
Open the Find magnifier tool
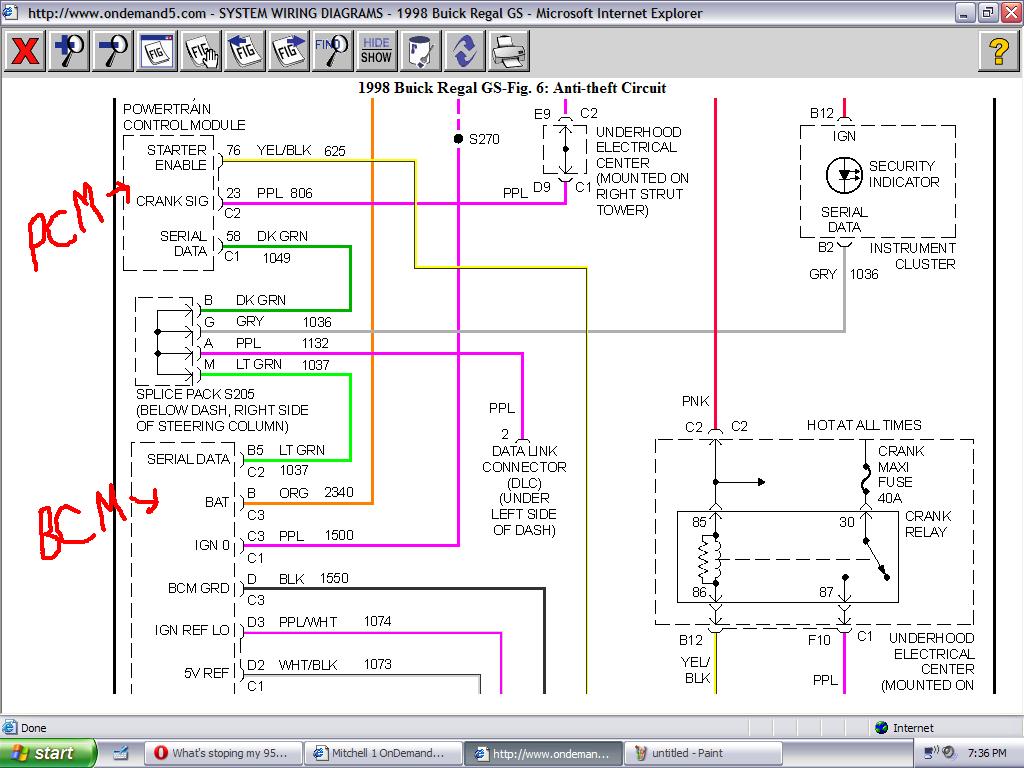pos(332,50)
